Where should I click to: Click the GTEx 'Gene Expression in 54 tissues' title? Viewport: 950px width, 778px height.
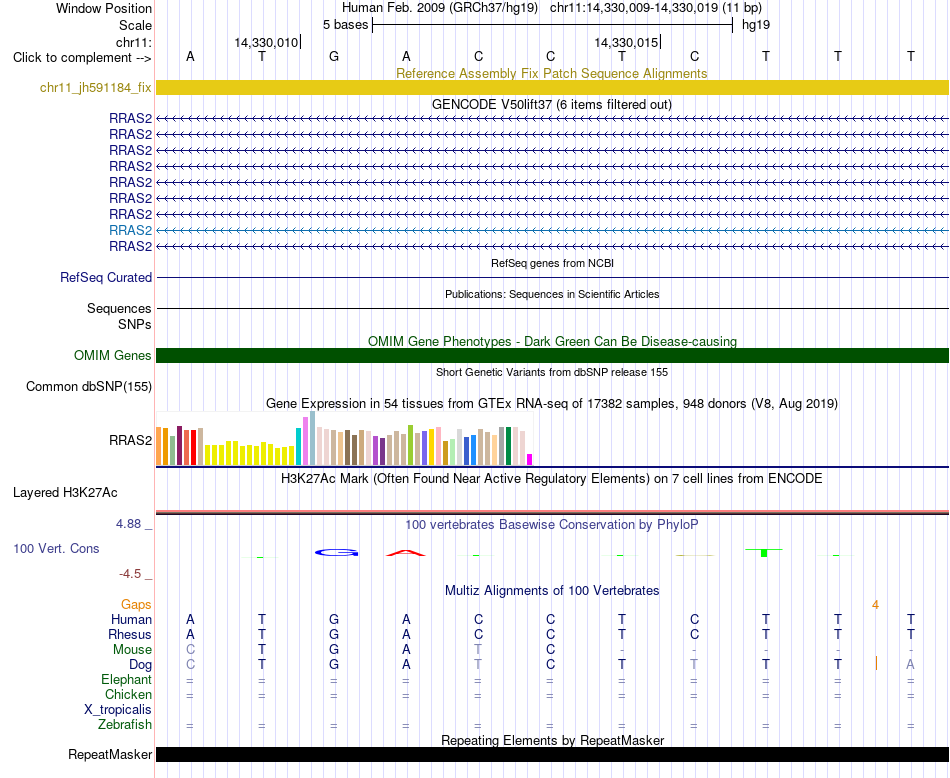[x=552, y=404]
